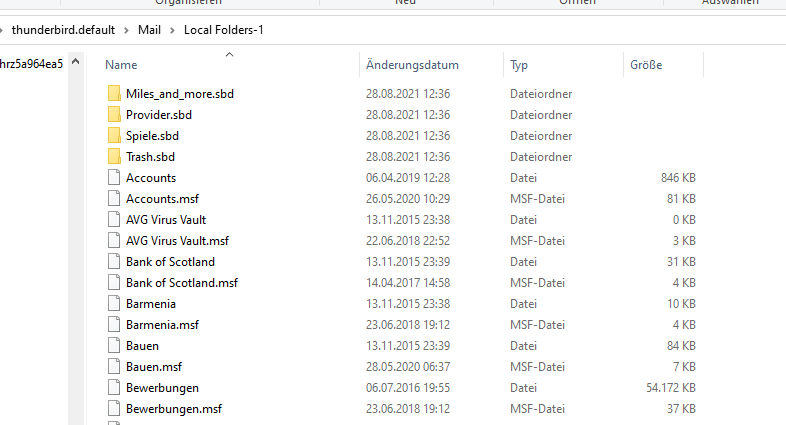Click the 84 KB size cell
The image size is (786, 425).
pos(681,346)
